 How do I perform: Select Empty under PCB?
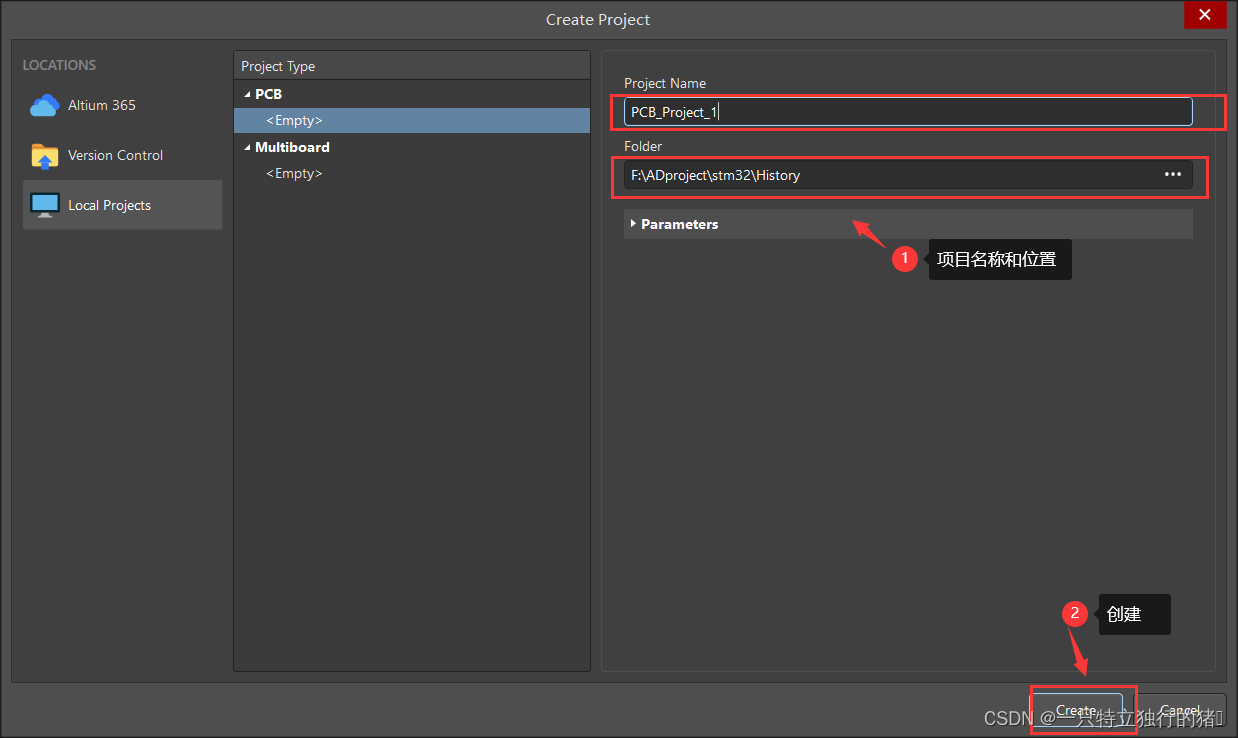pos(412,120)
